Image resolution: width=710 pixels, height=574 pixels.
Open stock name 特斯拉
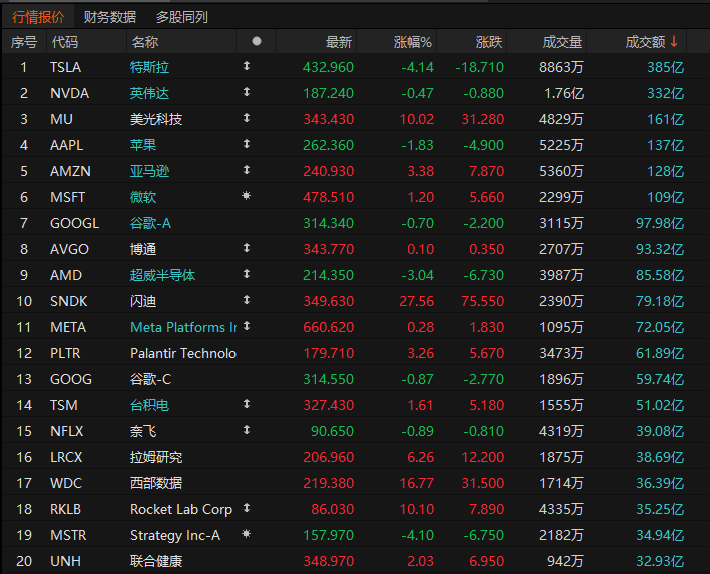tap(149, 67)
